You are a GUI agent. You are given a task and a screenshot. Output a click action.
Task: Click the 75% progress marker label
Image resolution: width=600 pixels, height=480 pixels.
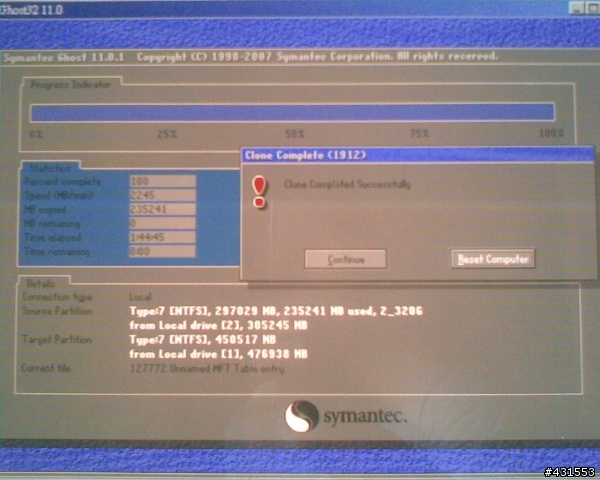pos(419,134)
